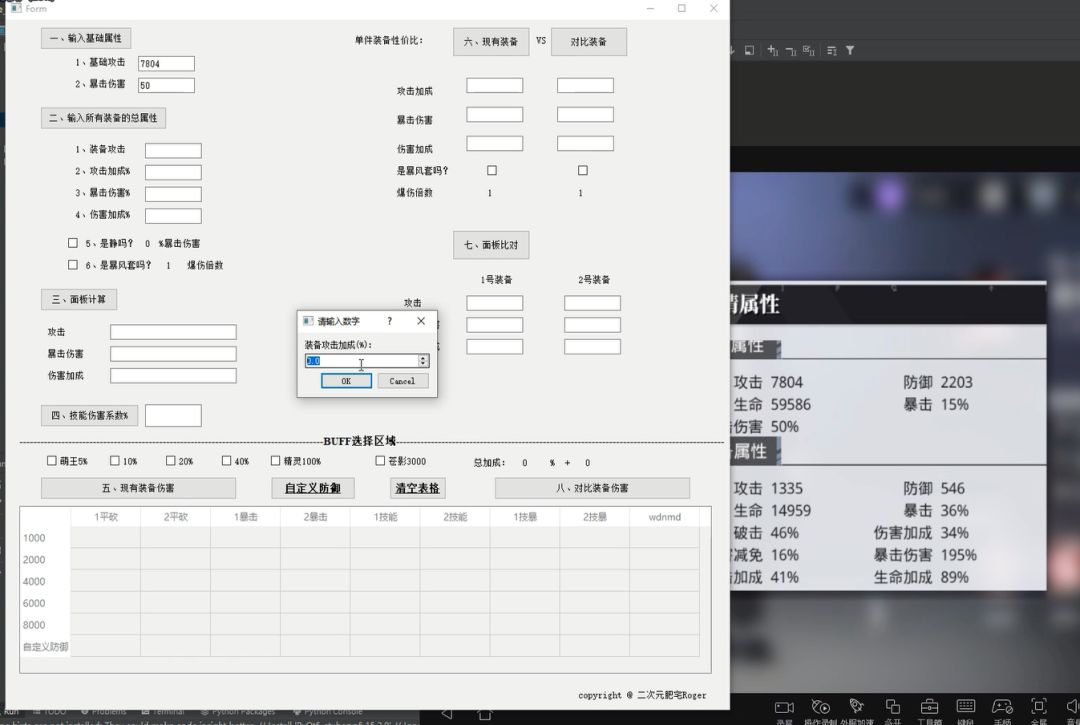Click the 一、输入基础属性 button

point(86,38)
